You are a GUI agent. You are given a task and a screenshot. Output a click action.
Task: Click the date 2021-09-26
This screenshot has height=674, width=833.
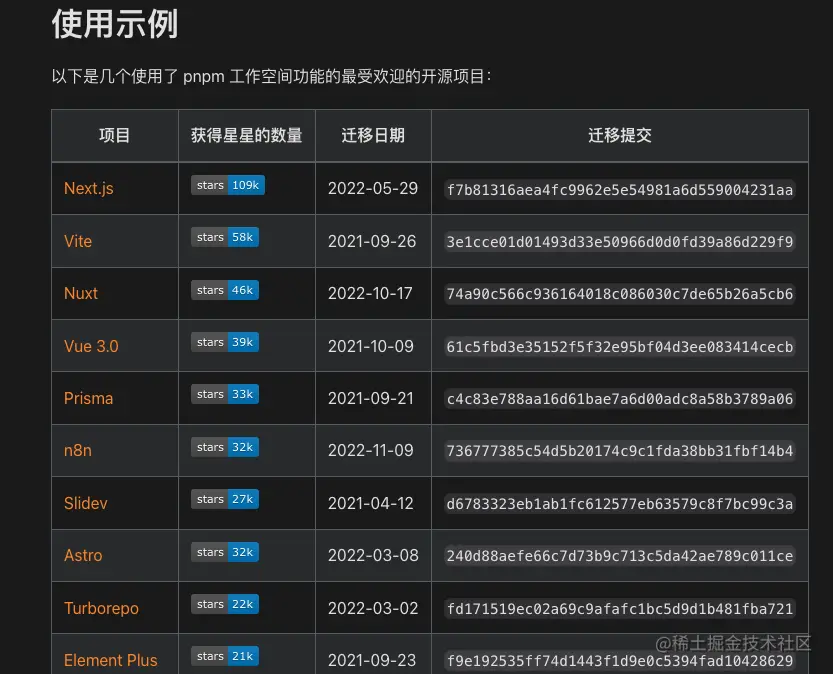pyautogui.click(x=372, y=241)
